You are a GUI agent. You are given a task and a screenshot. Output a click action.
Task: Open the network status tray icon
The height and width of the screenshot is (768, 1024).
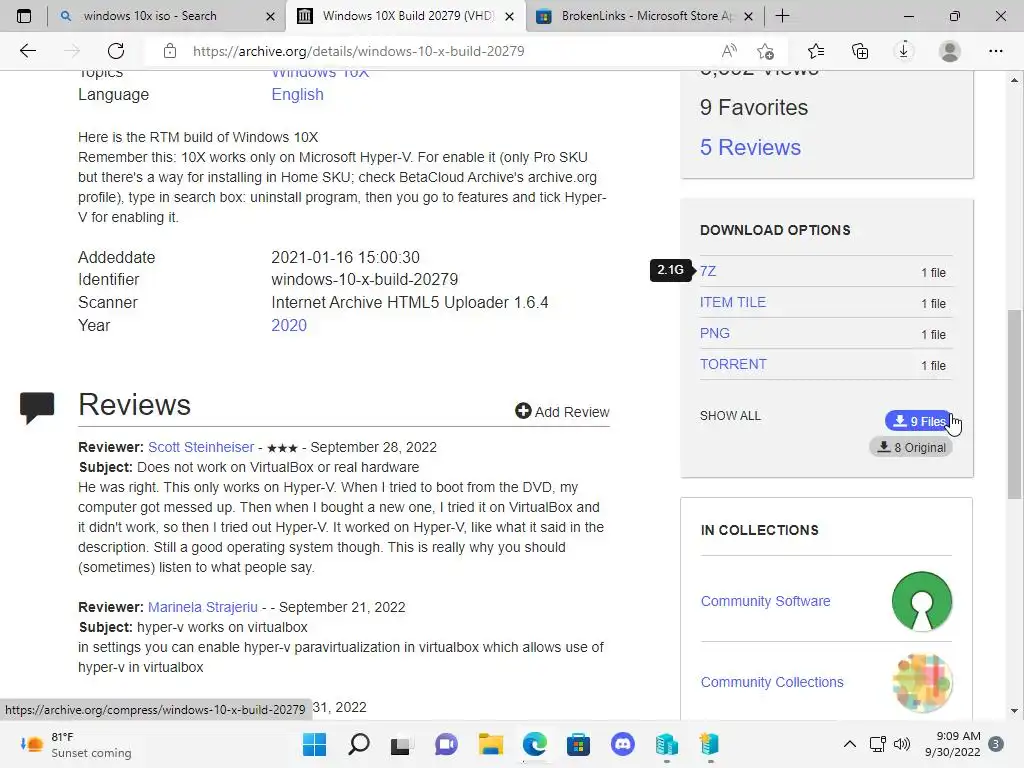tap(878, 744)
